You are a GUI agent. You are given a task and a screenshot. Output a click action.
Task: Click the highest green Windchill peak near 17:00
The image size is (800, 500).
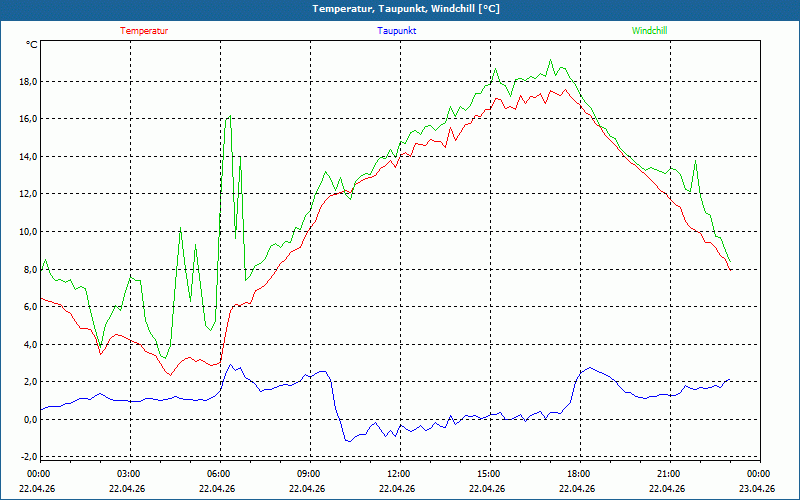(550, 60)
